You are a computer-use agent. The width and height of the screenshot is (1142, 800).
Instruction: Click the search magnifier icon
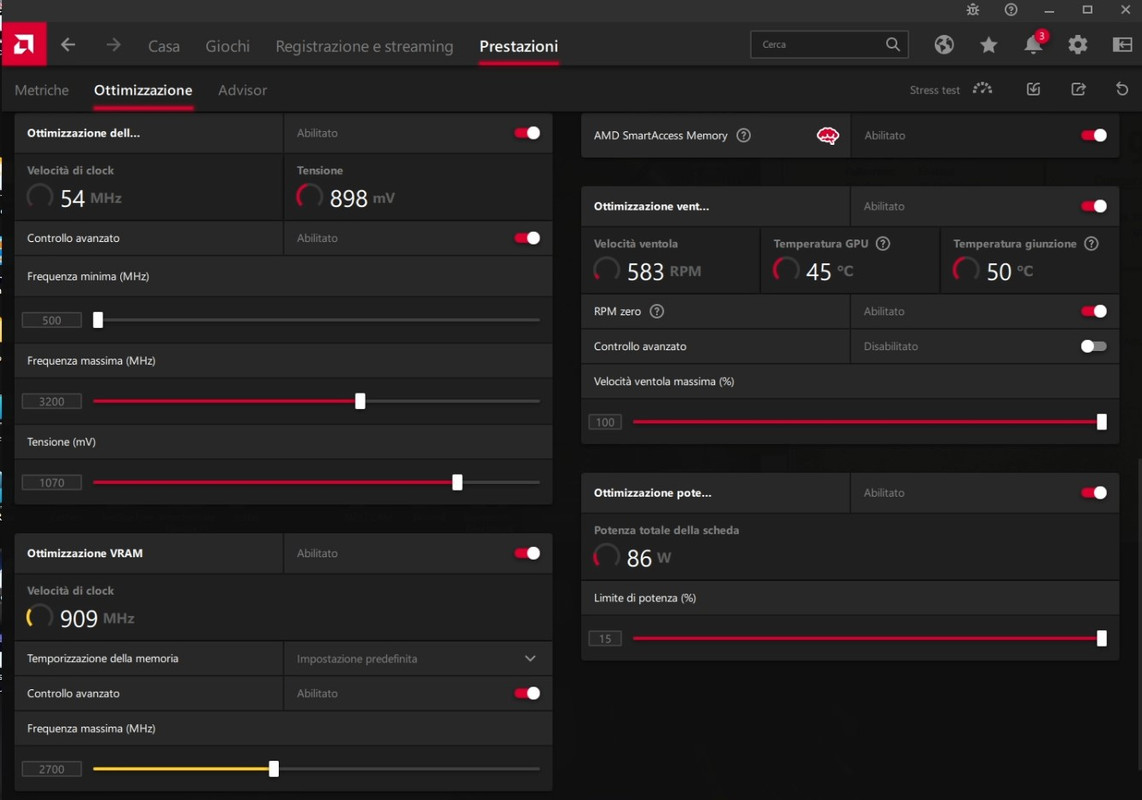coord(892,44)
